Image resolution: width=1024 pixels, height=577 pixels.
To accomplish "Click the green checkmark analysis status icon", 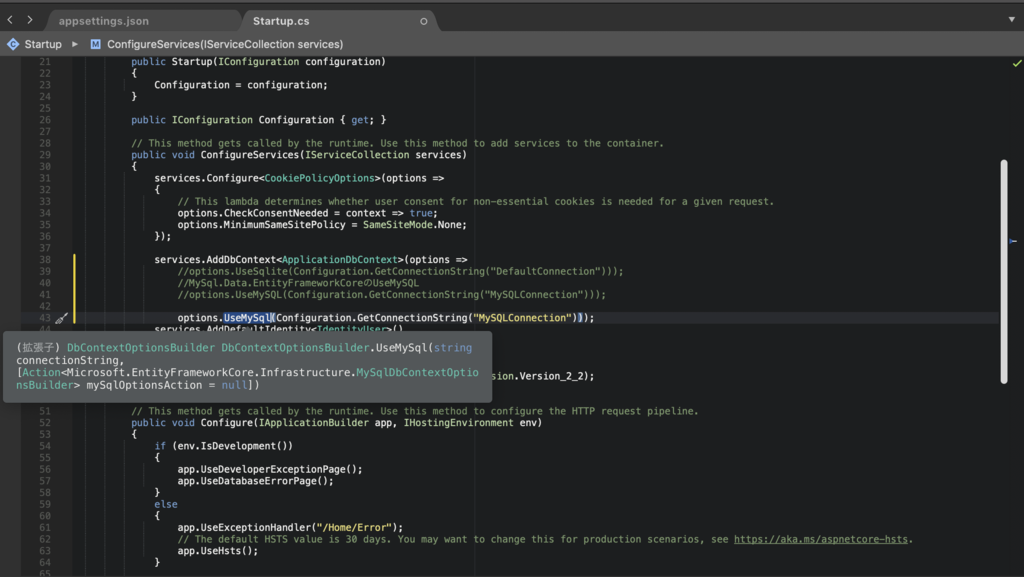I will coord(1017,63).
